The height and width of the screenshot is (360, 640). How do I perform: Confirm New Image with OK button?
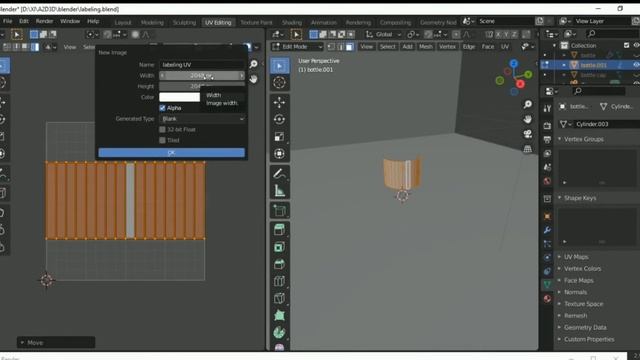tap(171, 153)
